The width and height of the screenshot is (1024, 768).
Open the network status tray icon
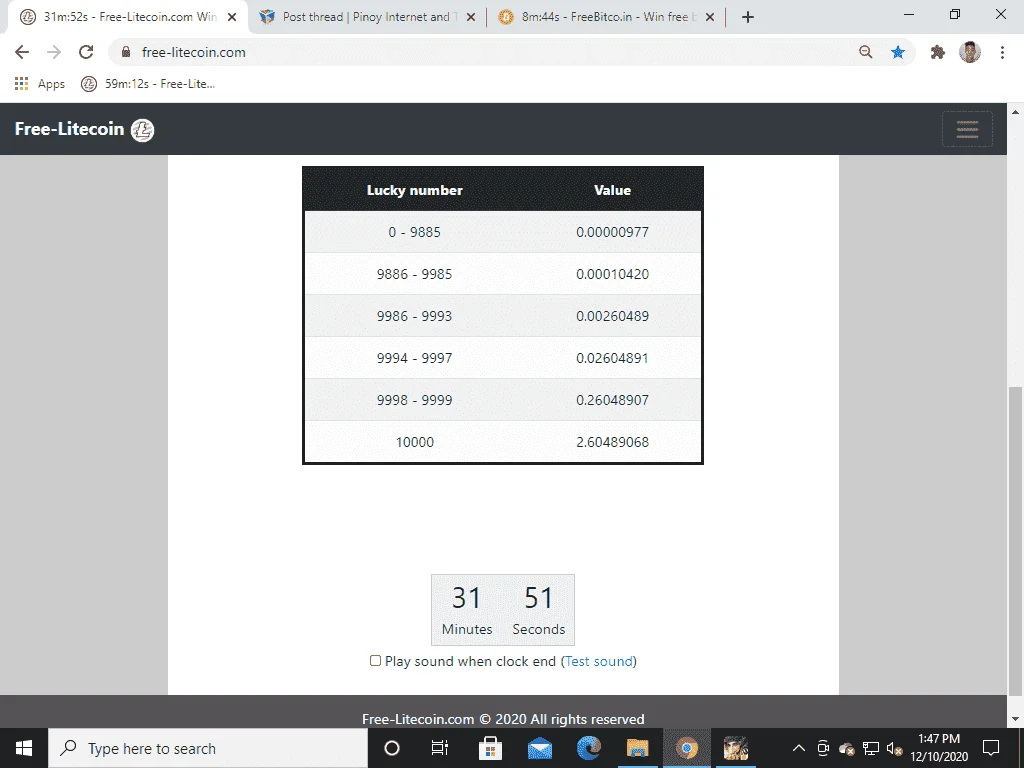tap(871, 748)
